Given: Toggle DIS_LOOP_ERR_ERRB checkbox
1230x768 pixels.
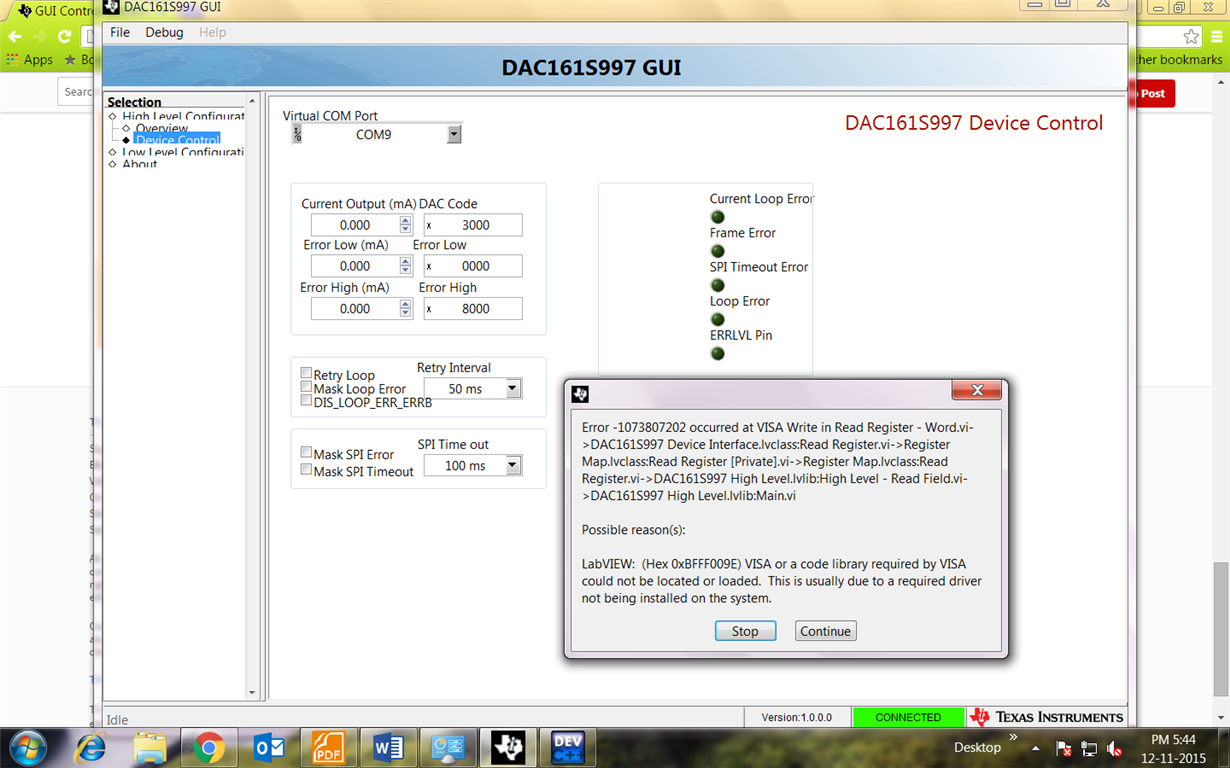Looking at the screenshot, I should point(307,400).
